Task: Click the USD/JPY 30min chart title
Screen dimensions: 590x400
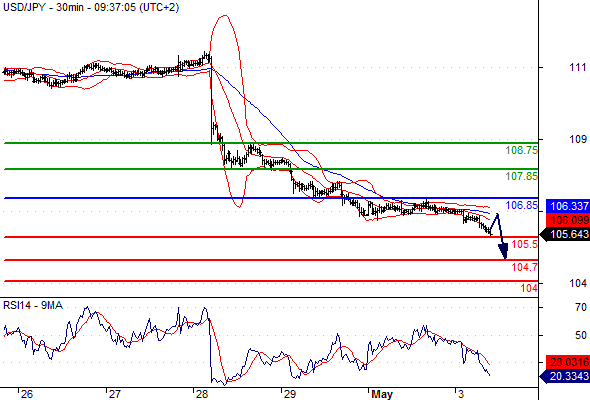Action: pyautogui.click(x=91, y=7)
